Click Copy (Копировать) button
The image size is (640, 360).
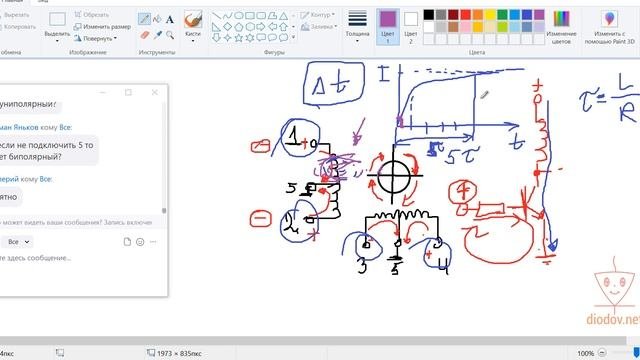tap(18, 27)
